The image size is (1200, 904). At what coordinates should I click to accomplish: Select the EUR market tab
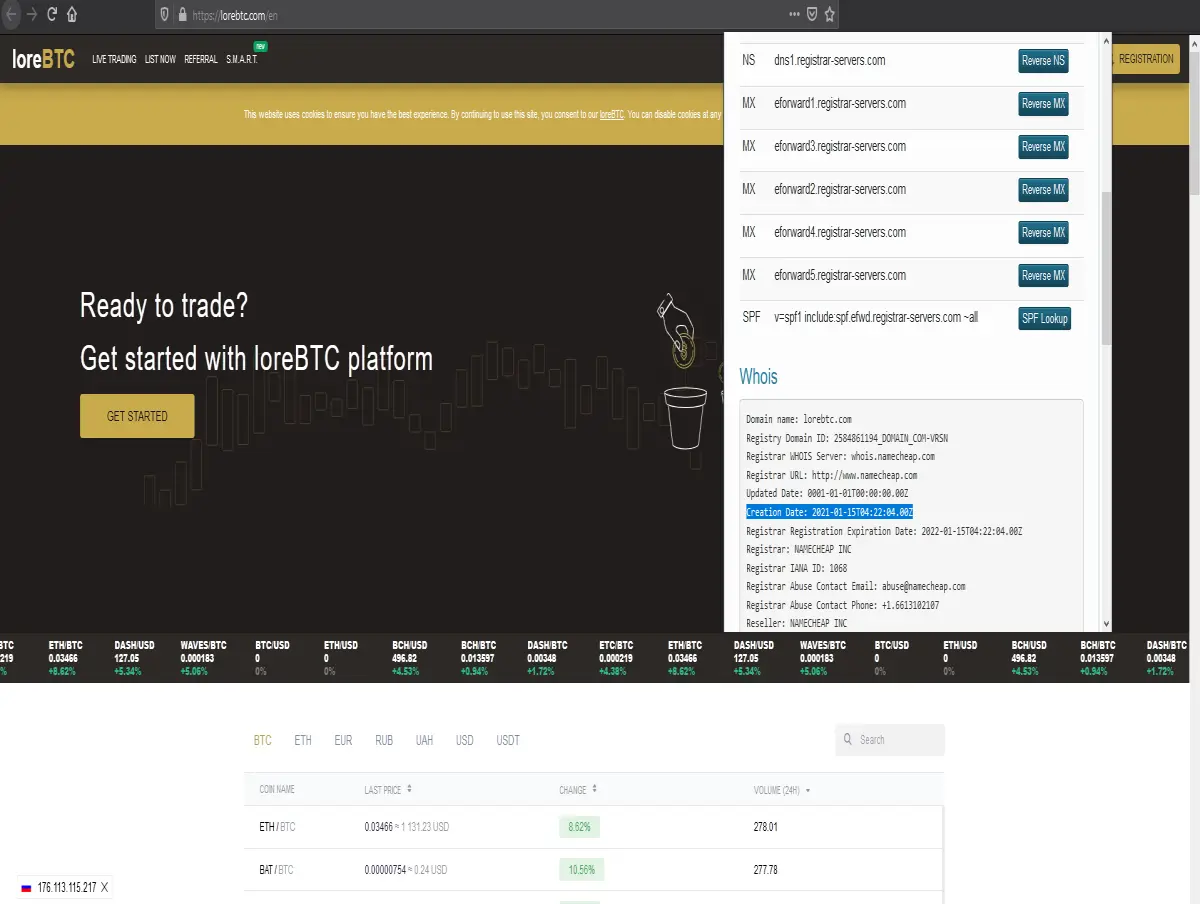[x=343, y=741]
